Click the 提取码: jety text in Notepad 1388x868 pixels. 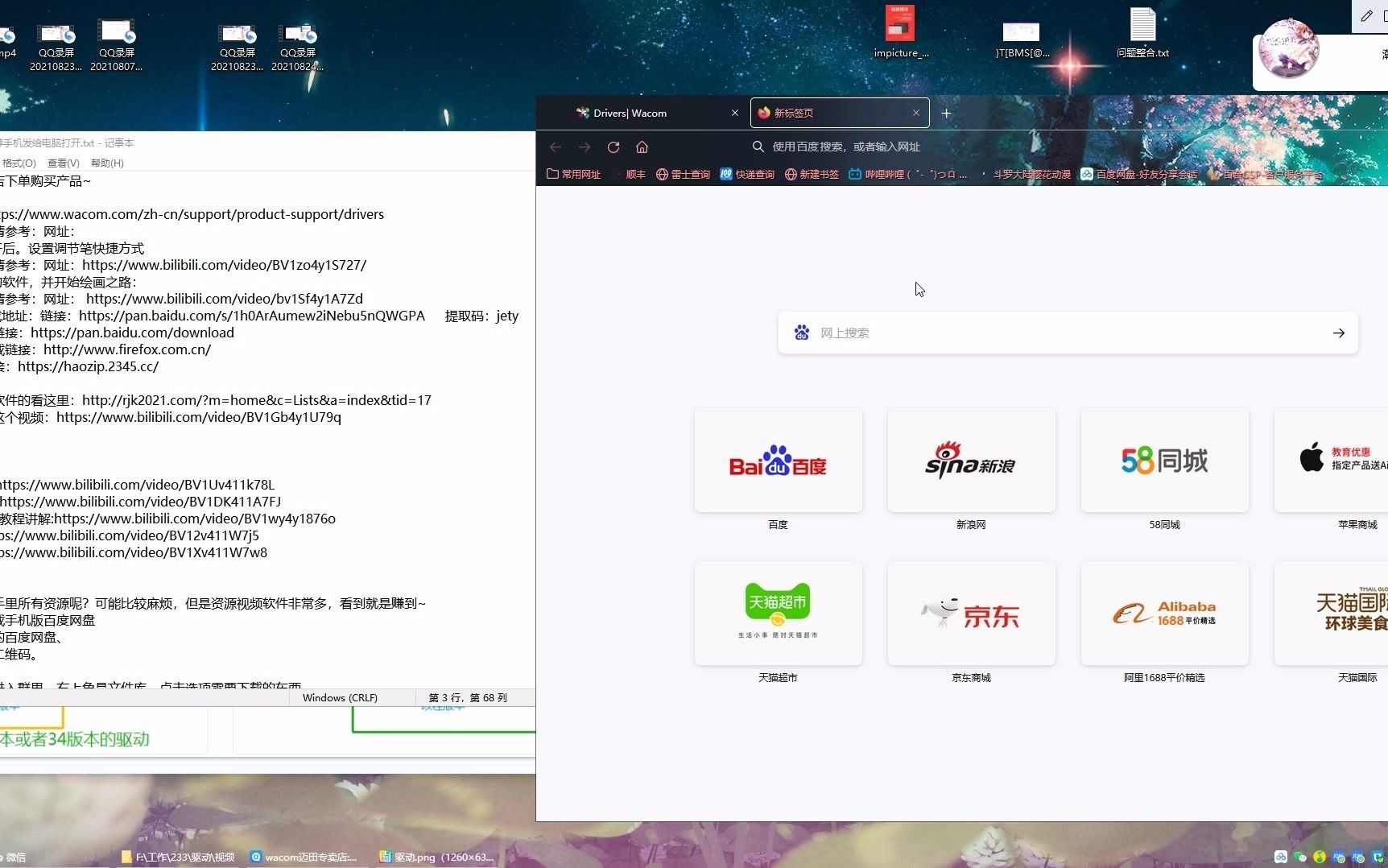pyautogui.click(x=481, y=316)
